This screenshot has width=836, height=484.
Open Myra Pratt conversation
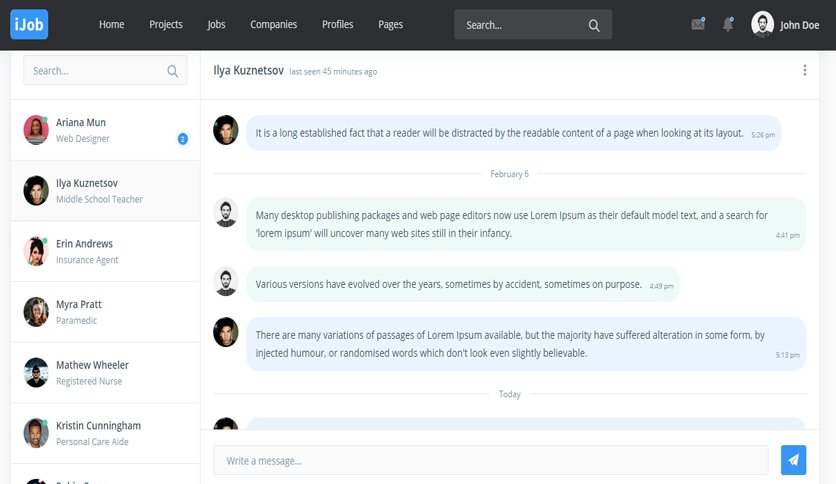point(106,312)
